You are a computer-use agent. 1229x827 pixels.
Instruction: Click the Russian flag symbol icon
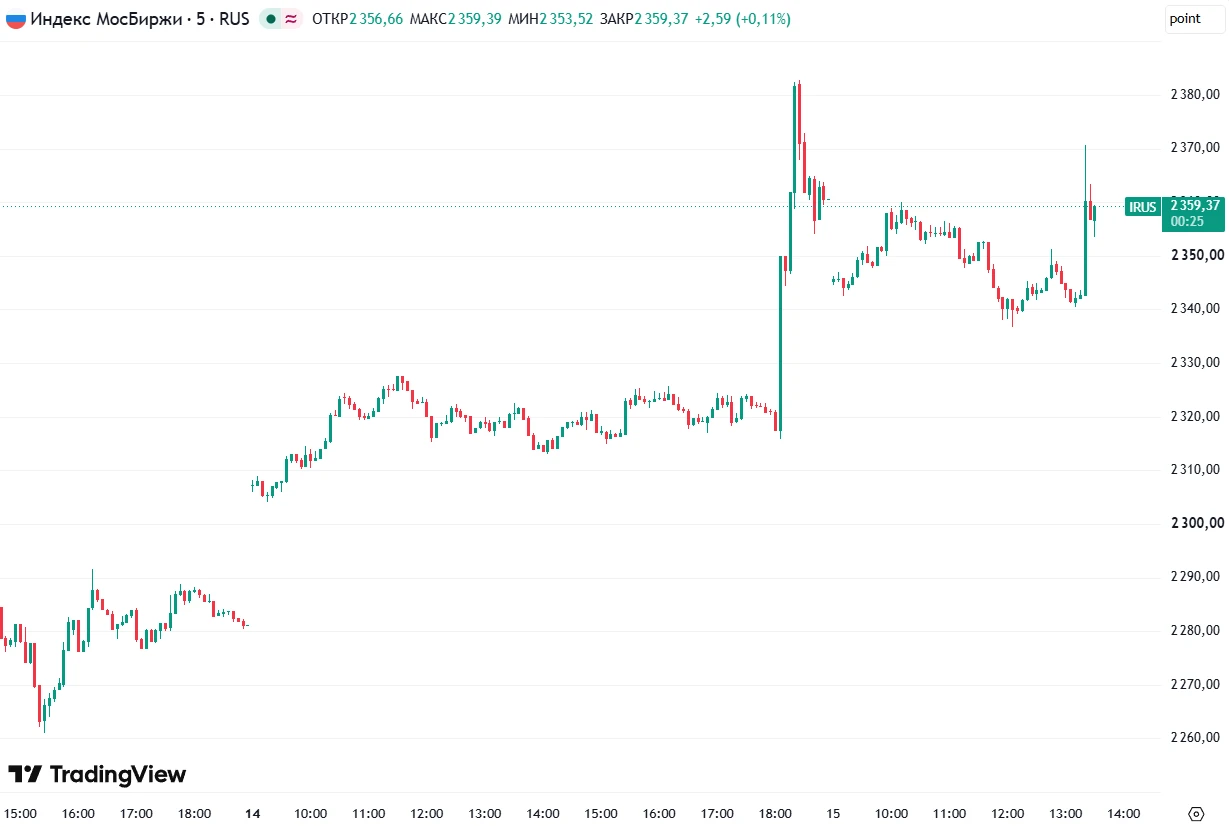(x=15, y=18)
